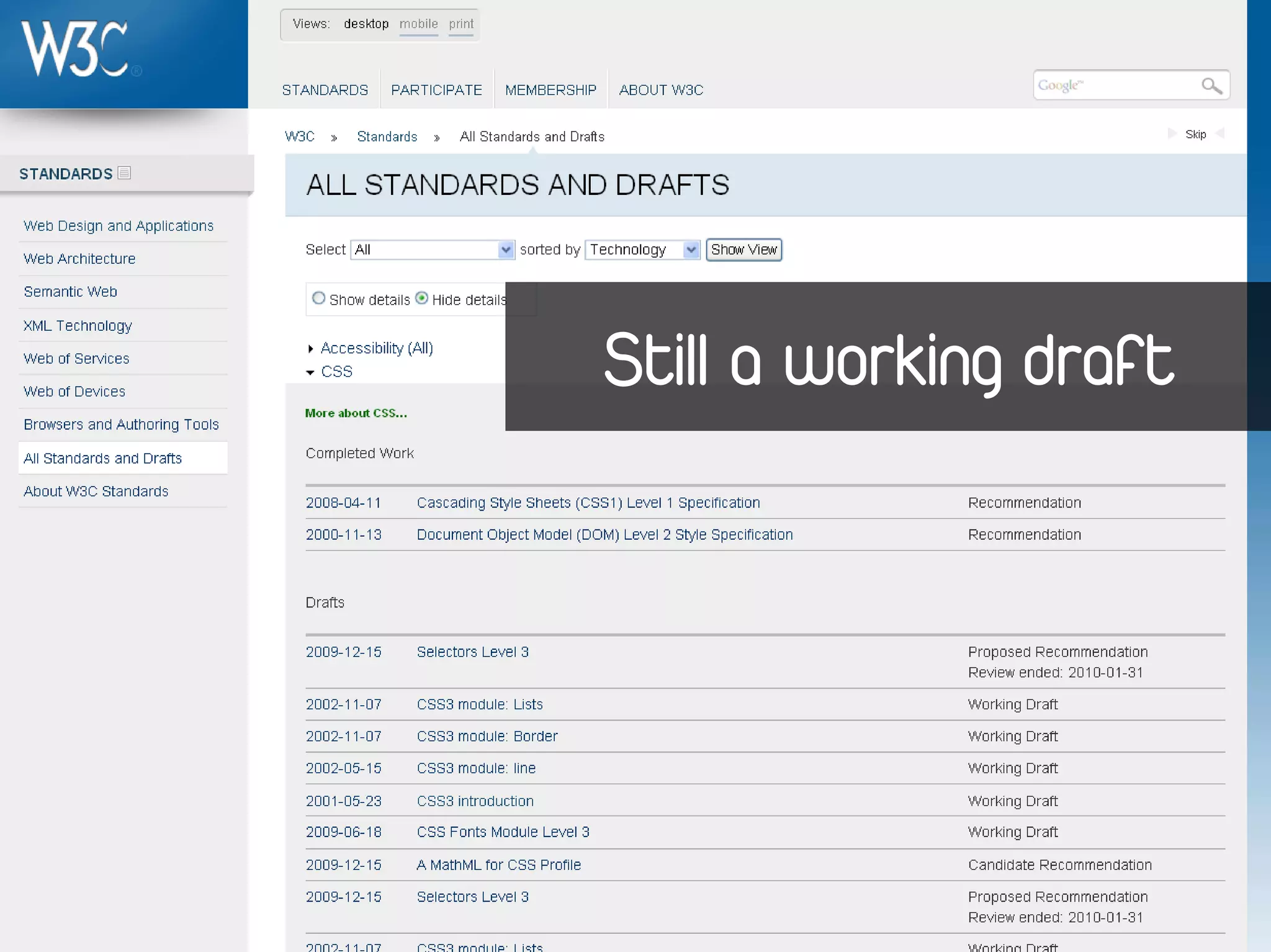Click the small icon beside STANDARDS heading

pos(124,173)
